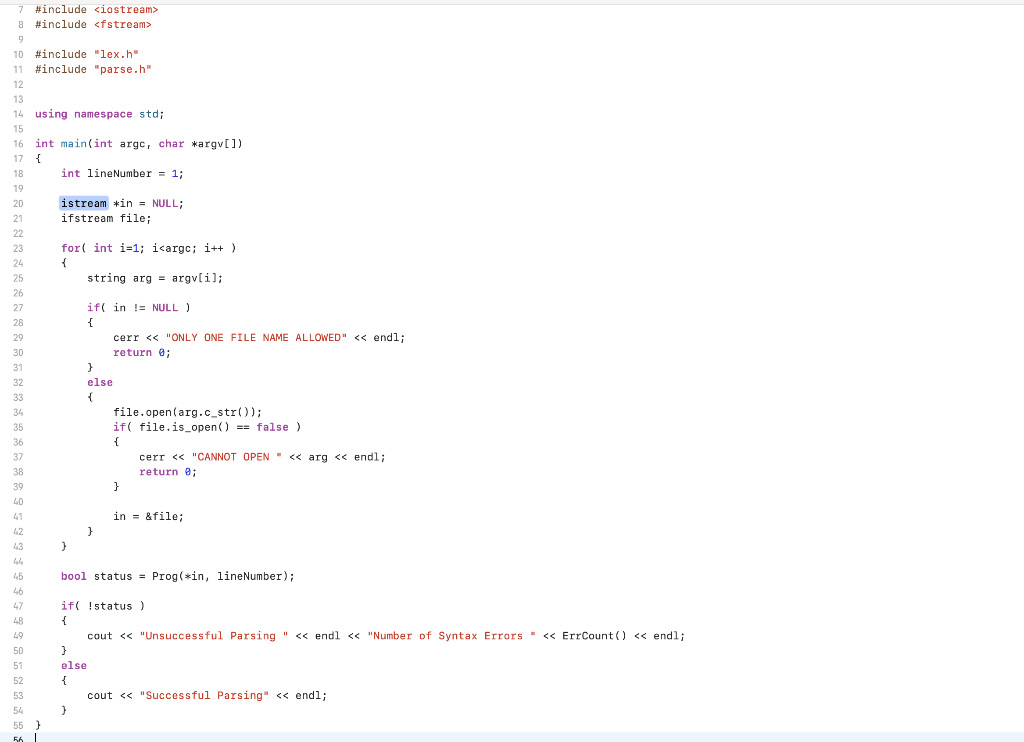The width and height of the screenshot is (1024, 742).
Task: Click the "Successful Parsing" string literal
Action: click(203, 695)
